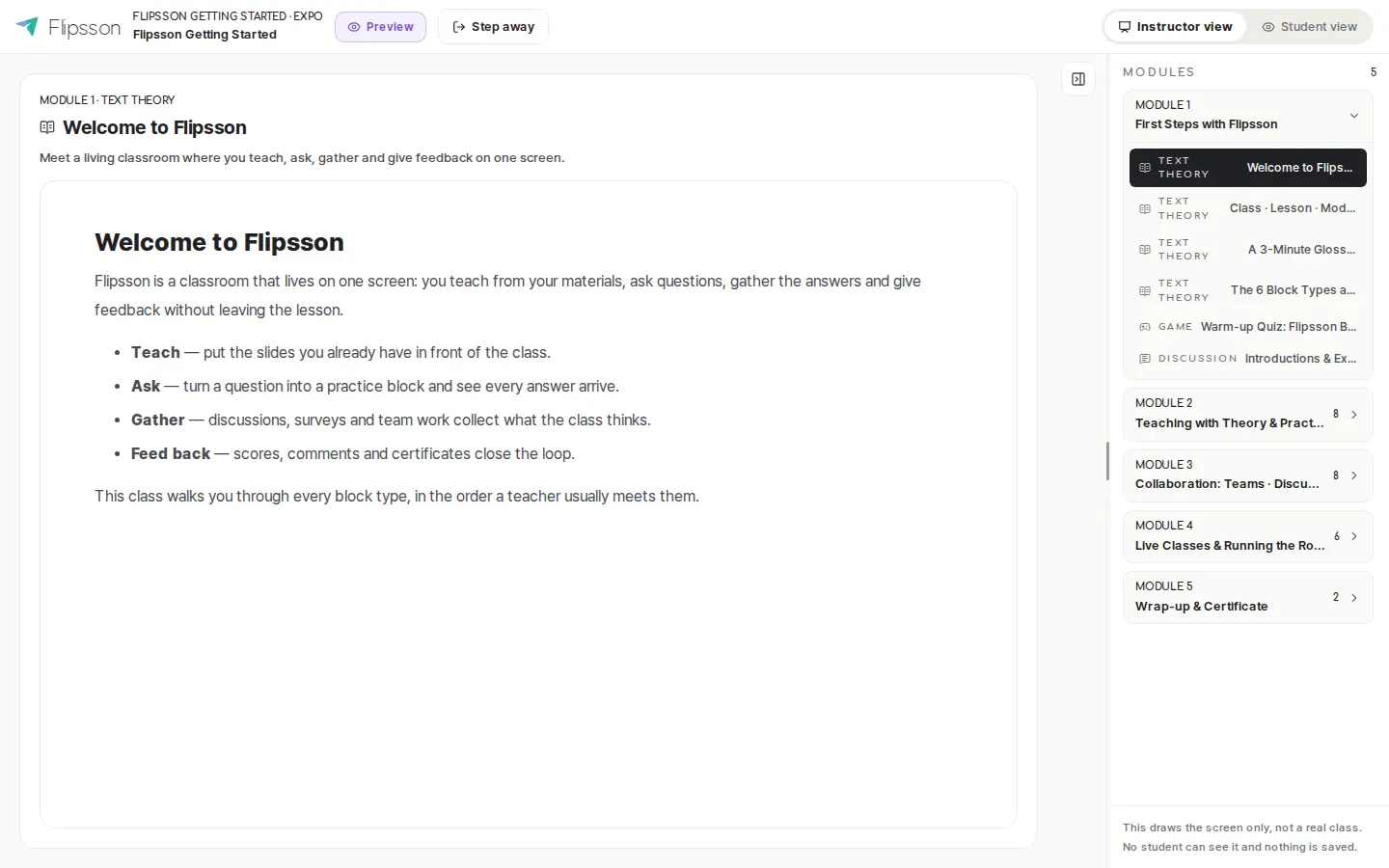Click the Flipsson brand wordmark
Image resolution: width=1389 pixels, height=868 pixels.
(85, 28)
